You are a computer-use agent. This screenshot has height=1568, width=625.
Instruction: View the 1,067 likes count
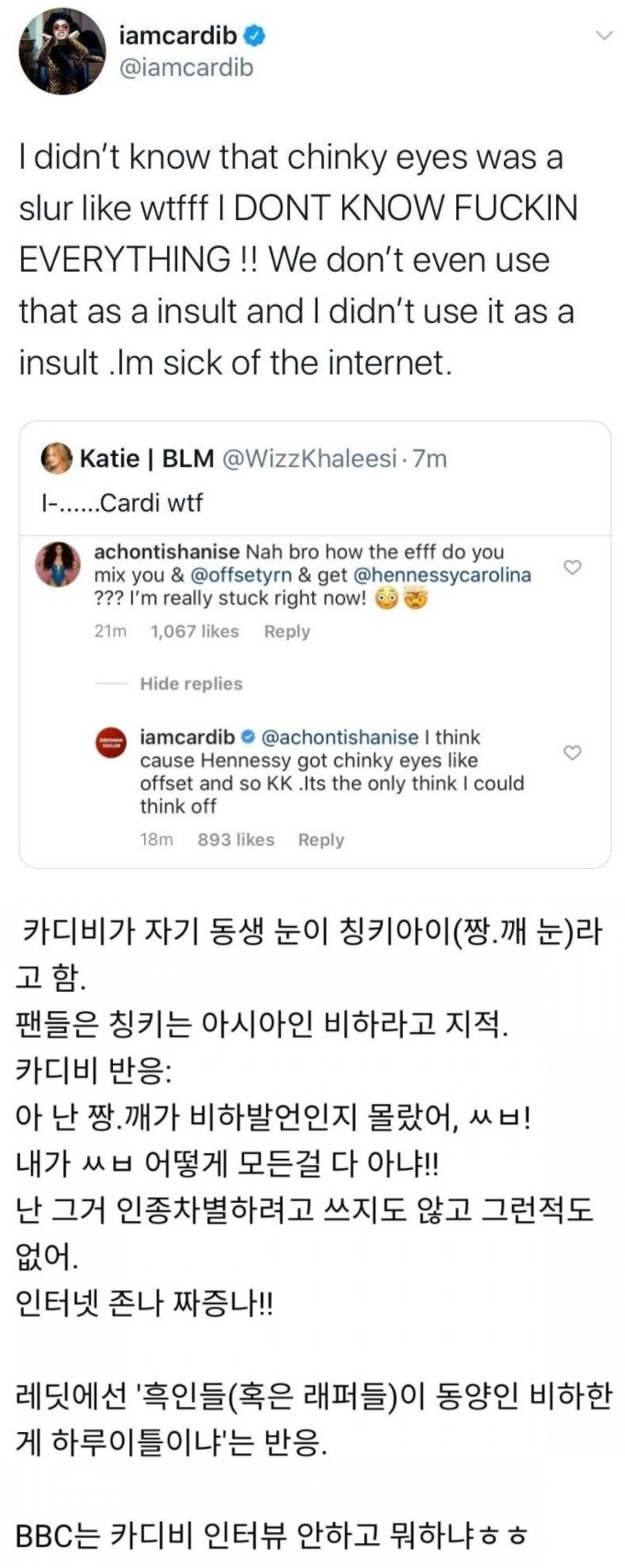pyautogui.click(x=194, y=631)
